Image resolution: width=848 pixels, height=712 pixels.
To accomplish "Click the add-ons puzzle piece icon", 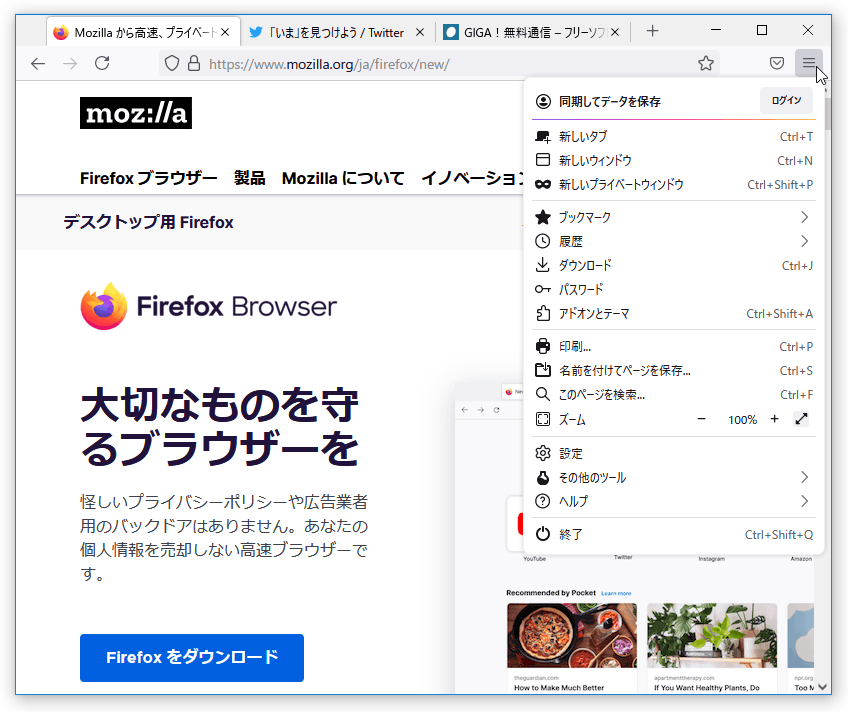I will (543, 313).
